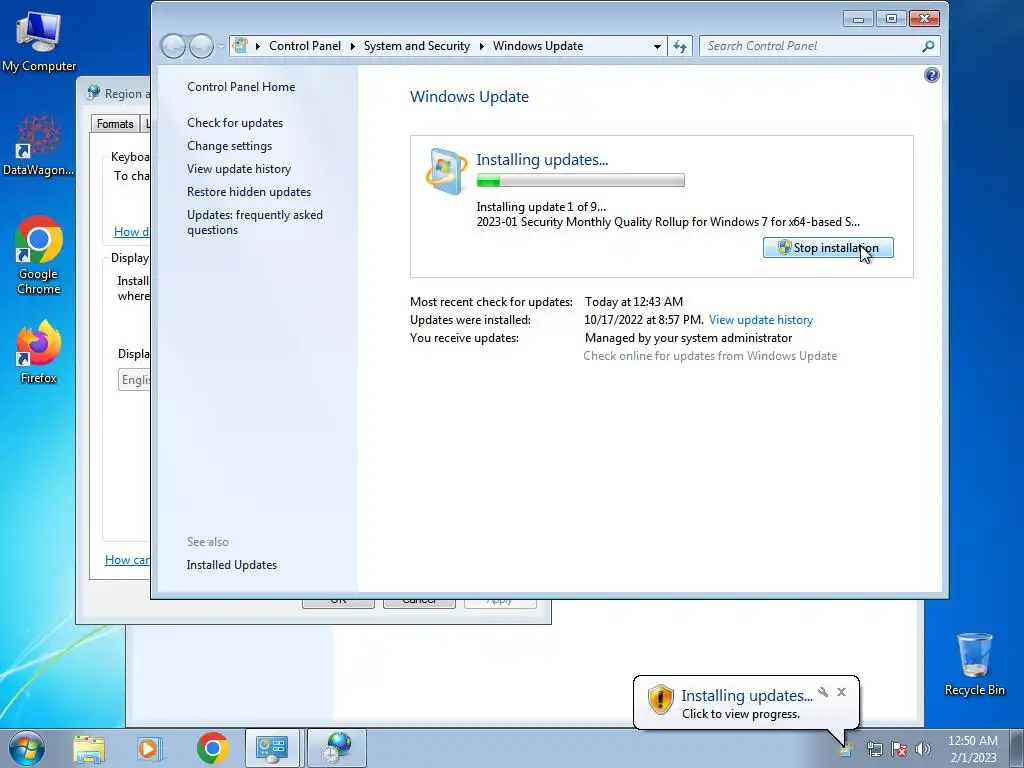Screen dimensions: 1024x768
Task: Open File Explorer in taskbar
Action: point(89,748)
